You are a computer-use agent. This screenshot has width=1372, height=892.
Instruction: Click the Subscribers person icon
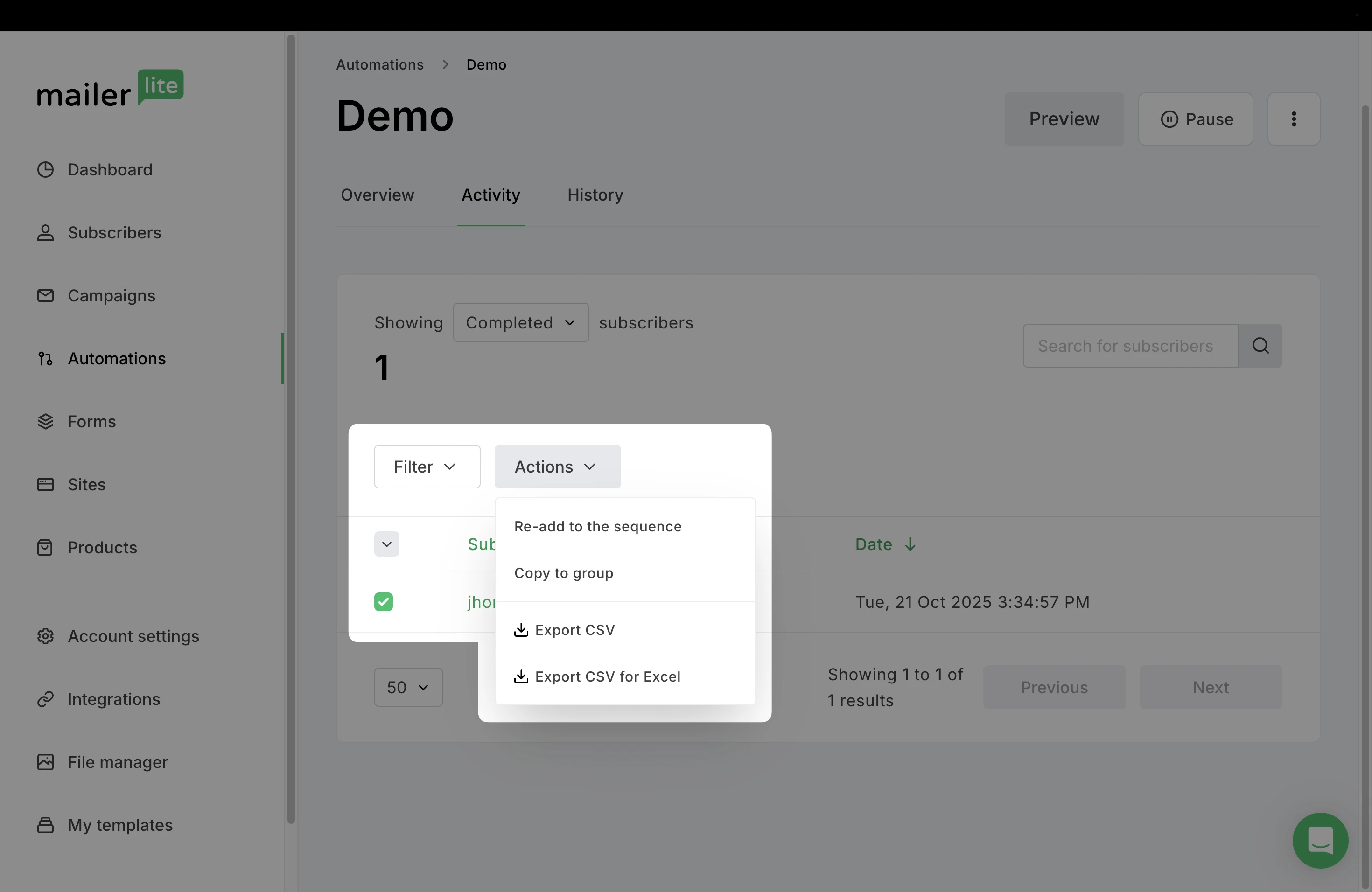pos(46,233)
